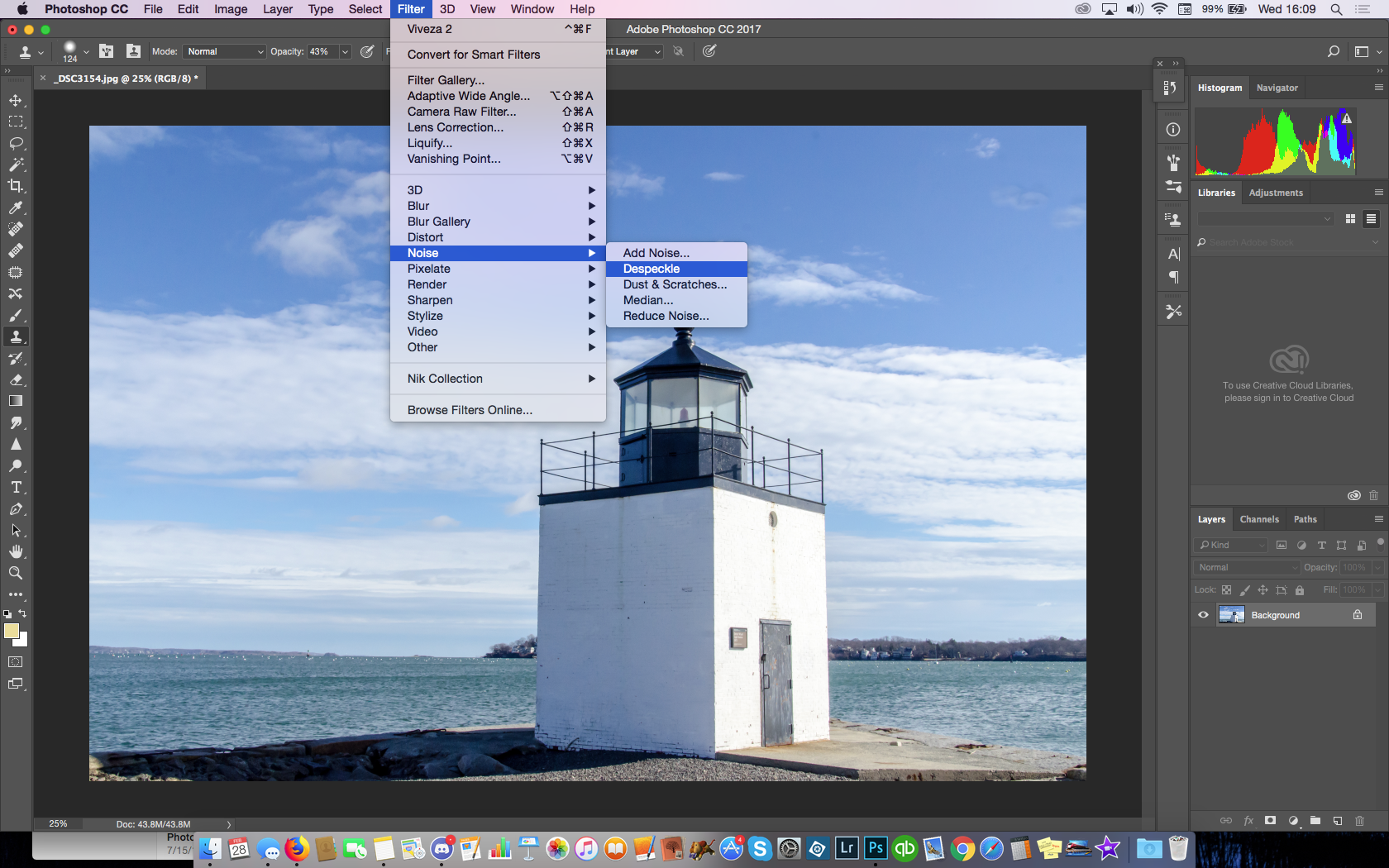The height and width of the screenshot is (868, 1389).
Task: Toggle lock all padlock
Action: (1299, 590)
